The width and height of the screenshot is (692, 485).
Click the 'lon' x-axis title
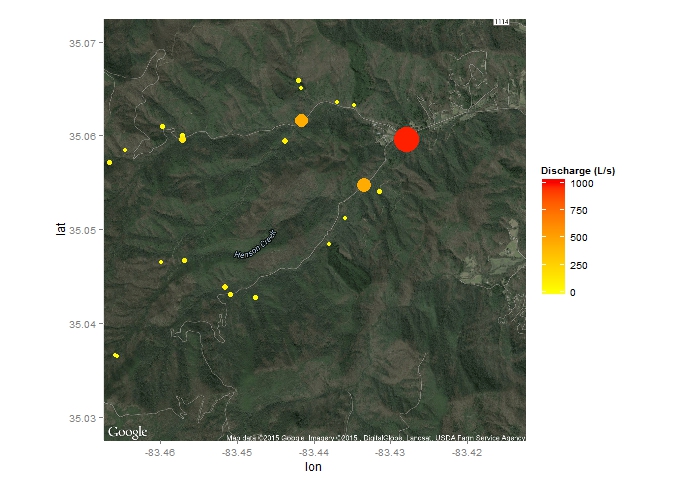click(314, 467)
